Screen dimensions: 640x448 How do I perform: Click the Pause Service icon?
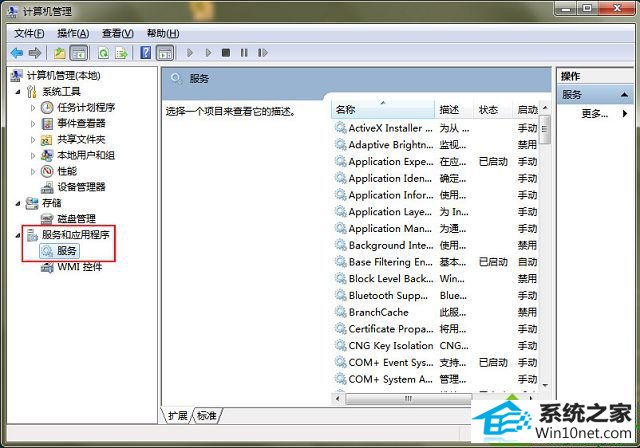pos(244,53)
